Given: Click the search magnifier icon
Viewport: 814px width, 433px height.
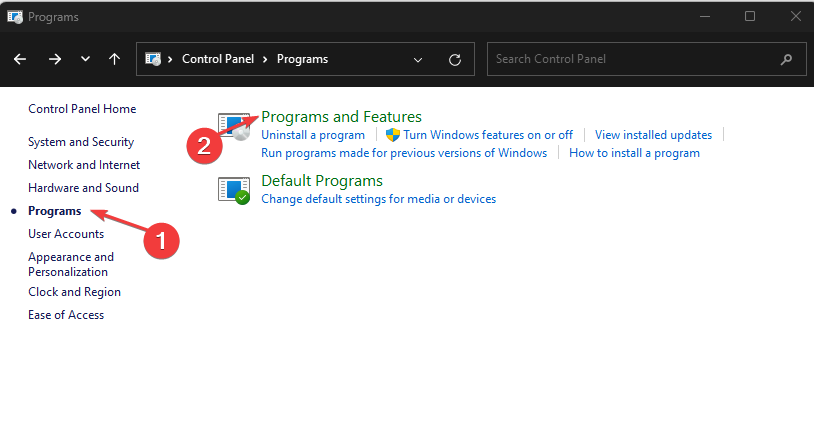Looking at the screenshot, I should (x=787, y=59).
